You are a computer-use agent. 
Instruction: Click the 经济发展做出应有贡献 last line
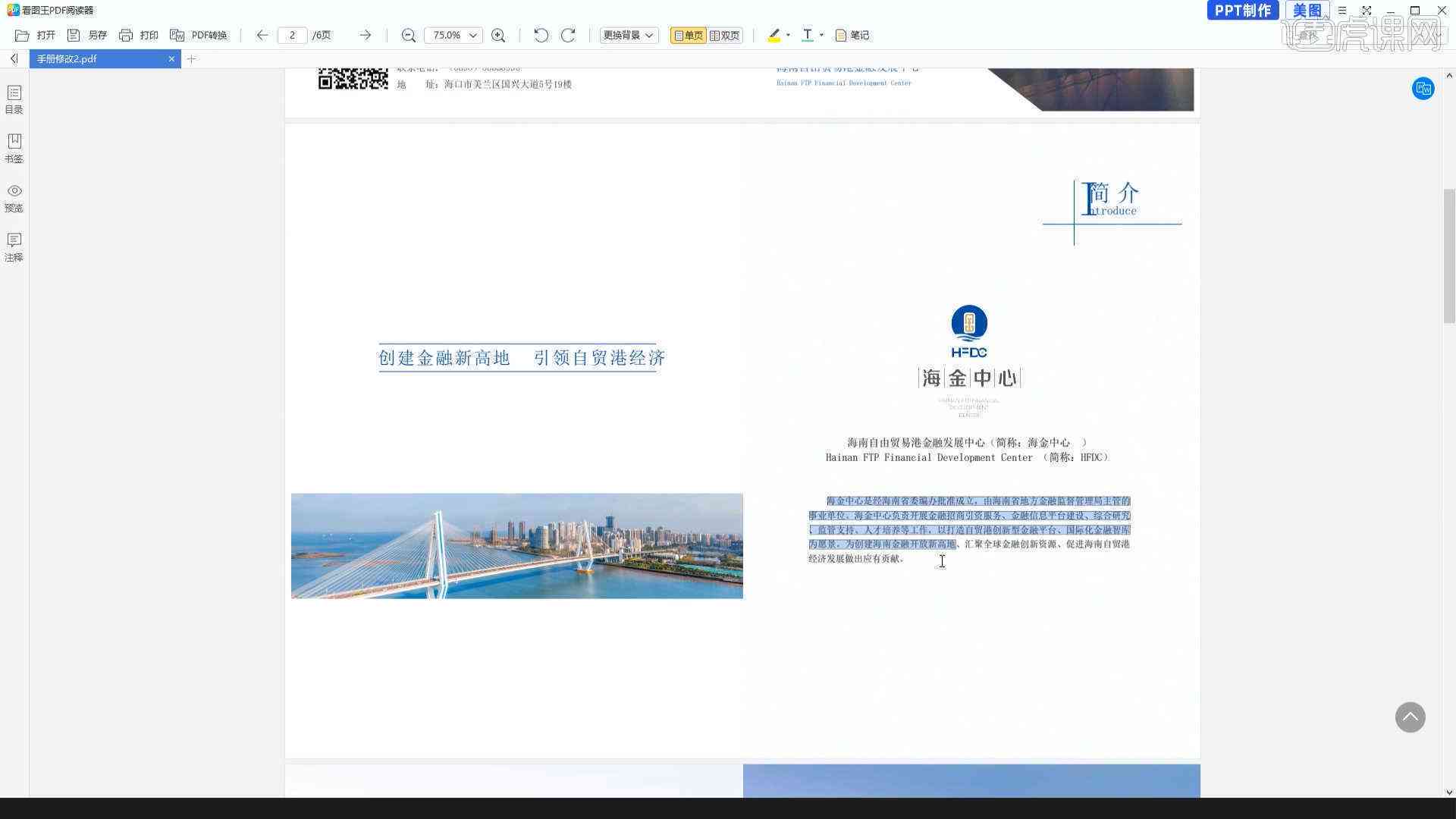pyautogui.click(x=855, y=559)
